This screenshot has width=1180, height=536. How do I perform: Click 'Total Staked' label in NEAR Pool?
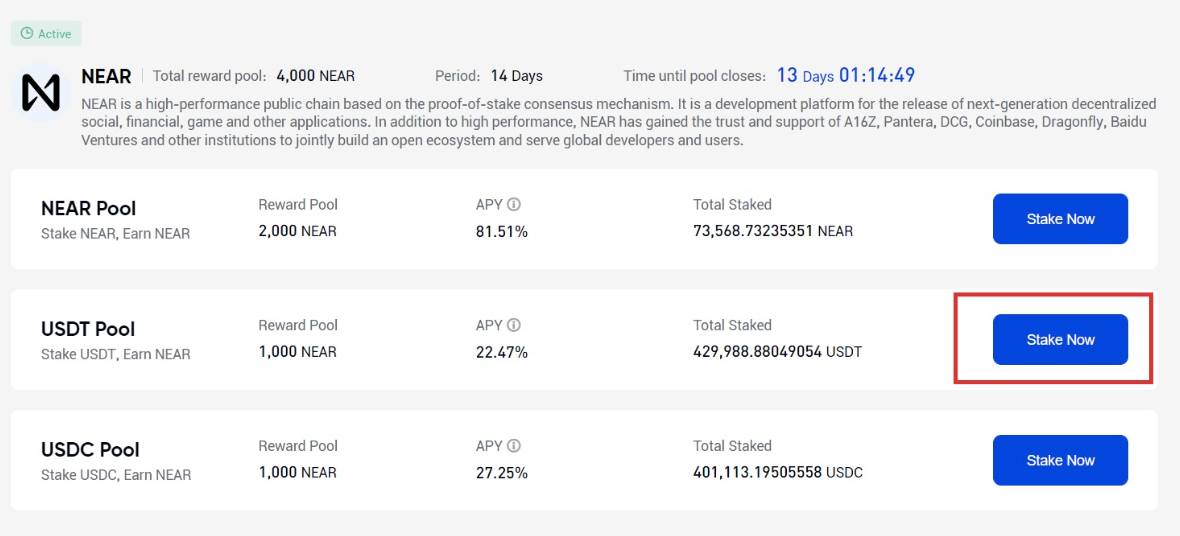(732, 205)
